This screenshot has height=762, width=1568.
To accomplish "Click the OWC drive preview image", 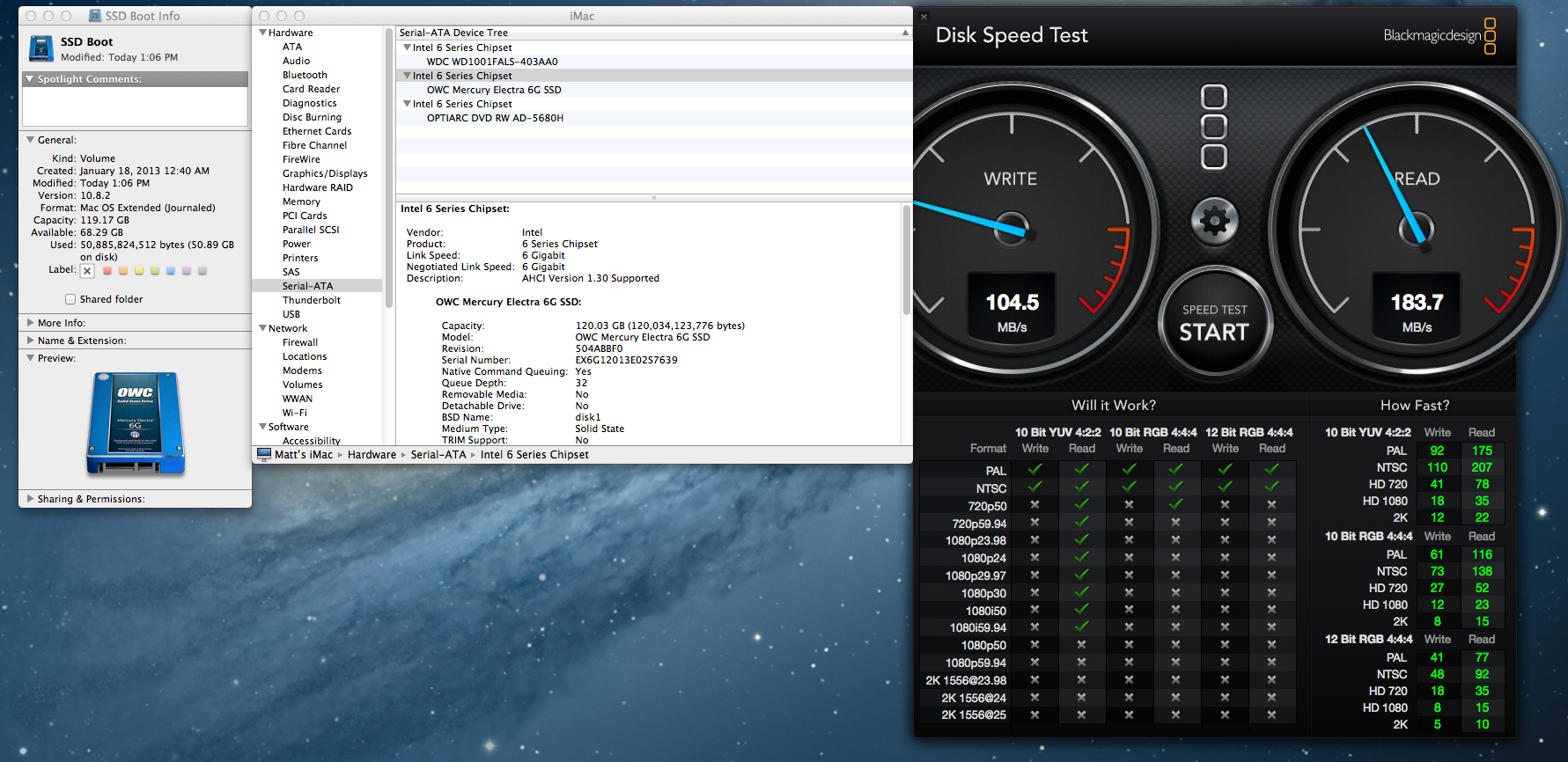I will tap(136, 423).
